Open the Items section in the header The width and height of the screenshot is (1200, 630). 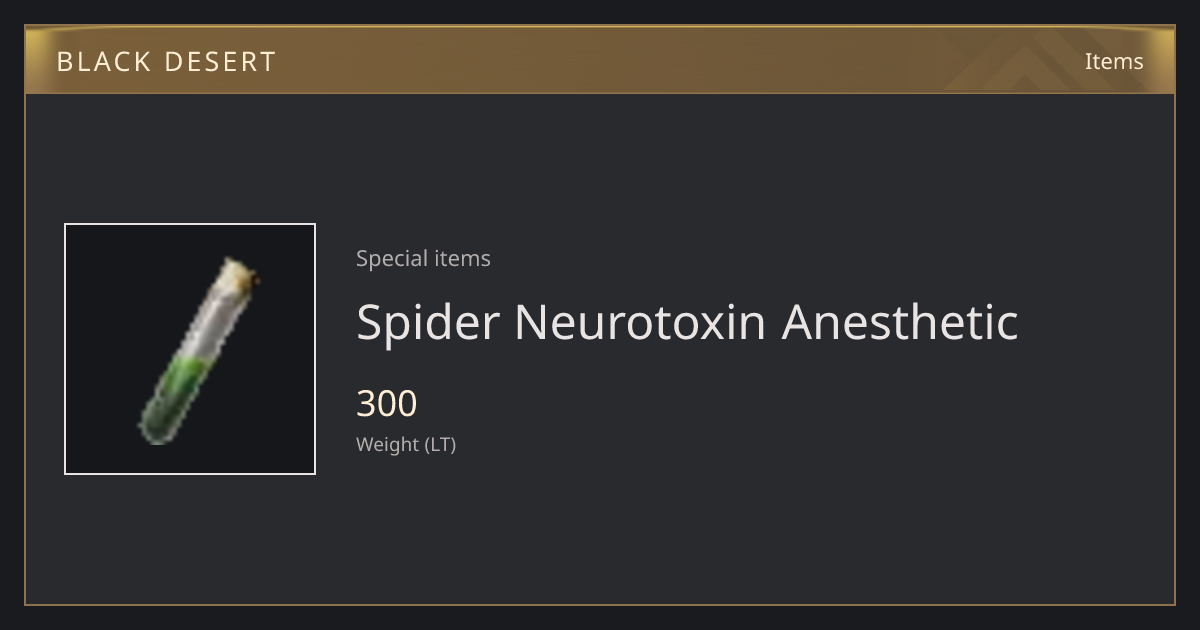coord(1114,61)
